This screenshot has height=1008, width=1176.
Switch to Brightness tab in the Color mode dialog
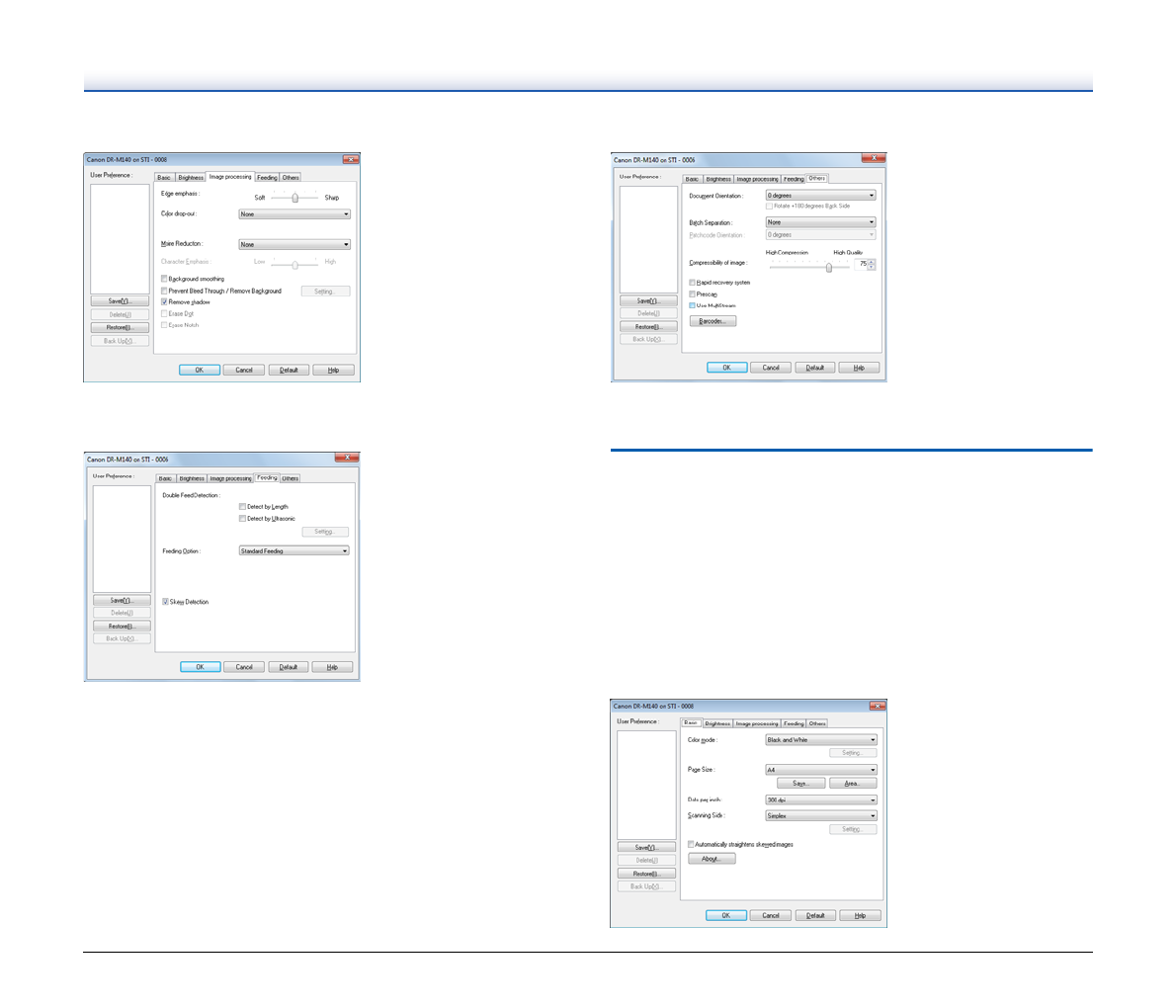click(717, 723)
